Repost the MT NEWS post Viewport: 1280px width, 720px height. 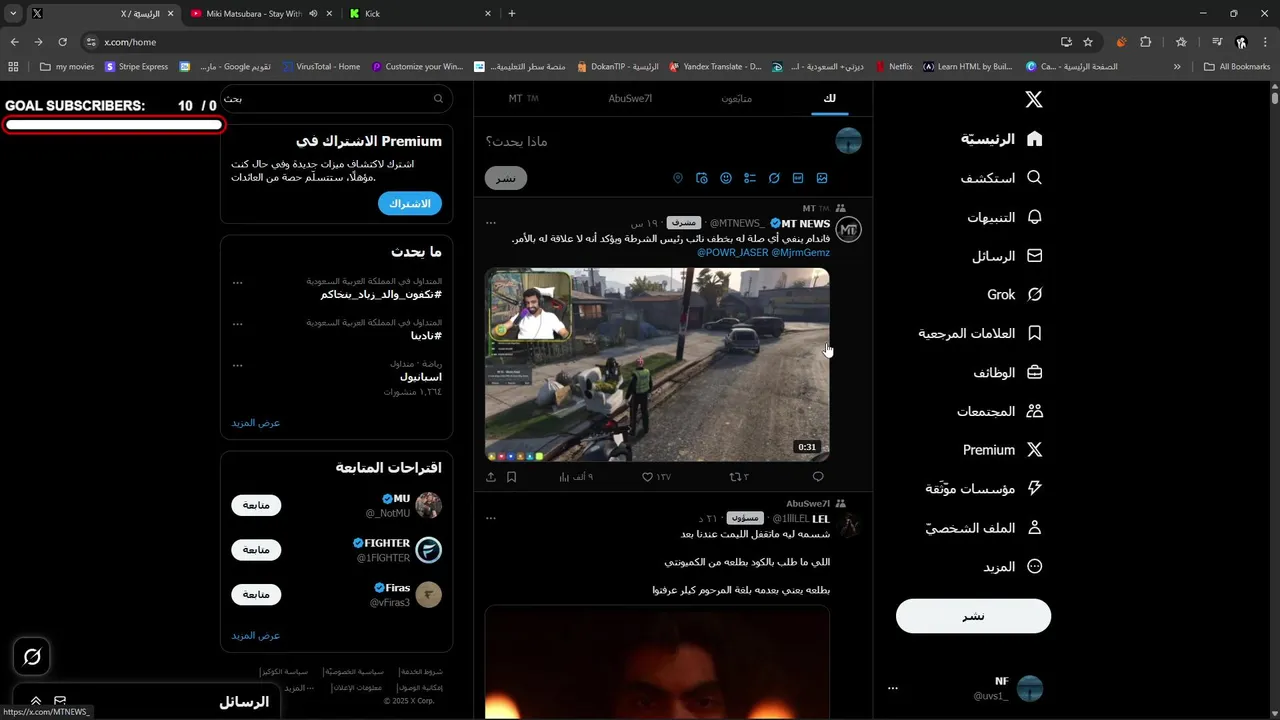point(739,477)
